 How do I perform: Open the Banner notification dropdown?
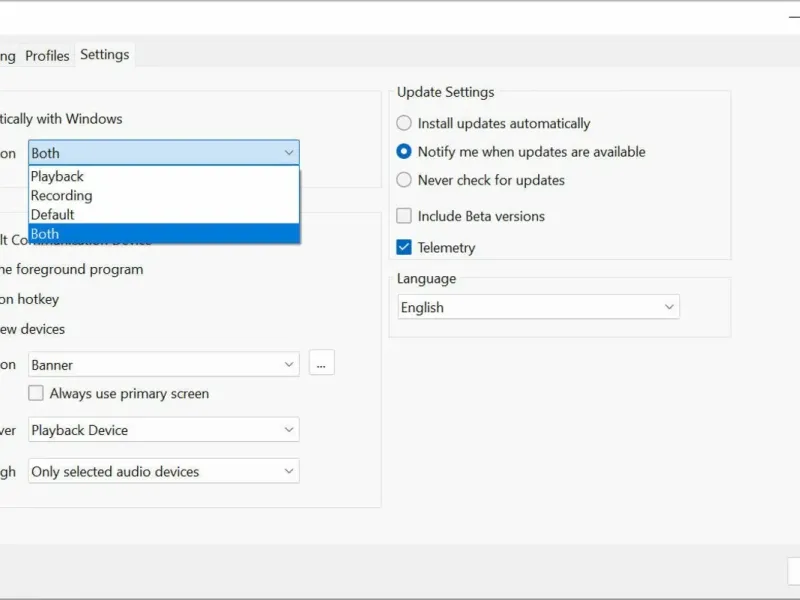click(163, 365)
